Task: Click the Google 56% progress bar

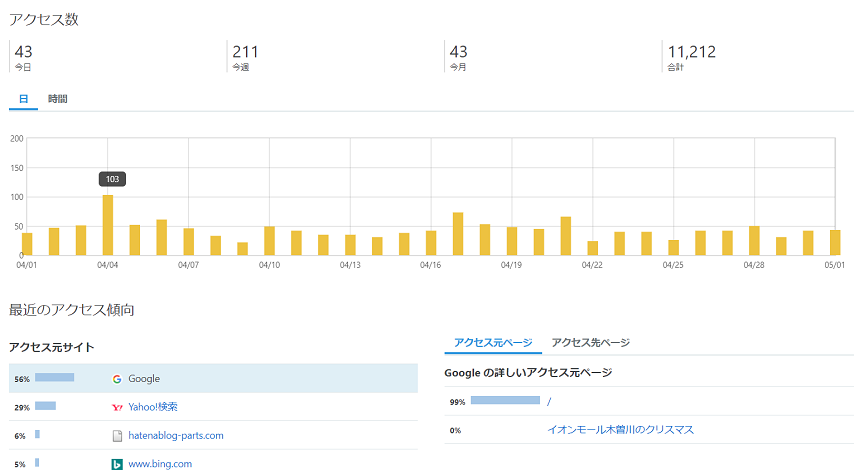Action: 54,377
